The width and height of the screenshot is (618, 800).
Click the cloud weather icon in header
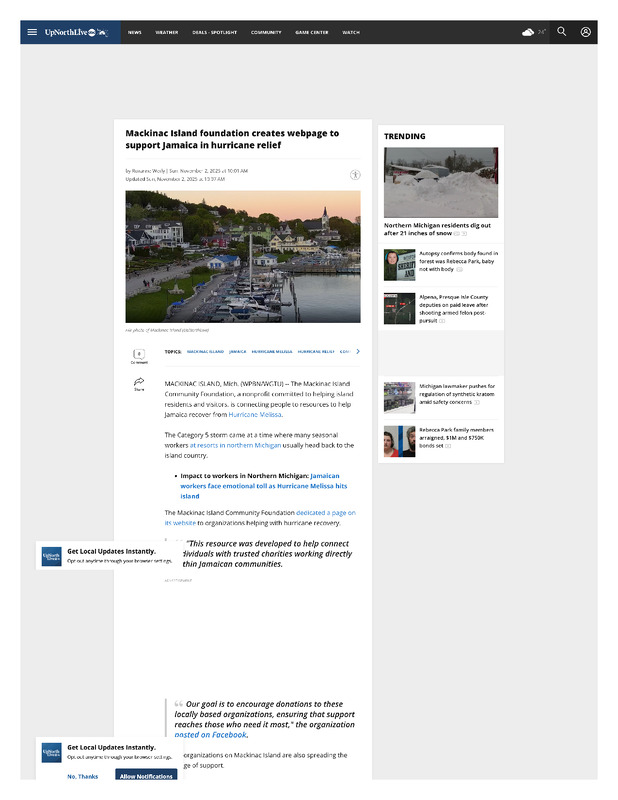point(528,32)
